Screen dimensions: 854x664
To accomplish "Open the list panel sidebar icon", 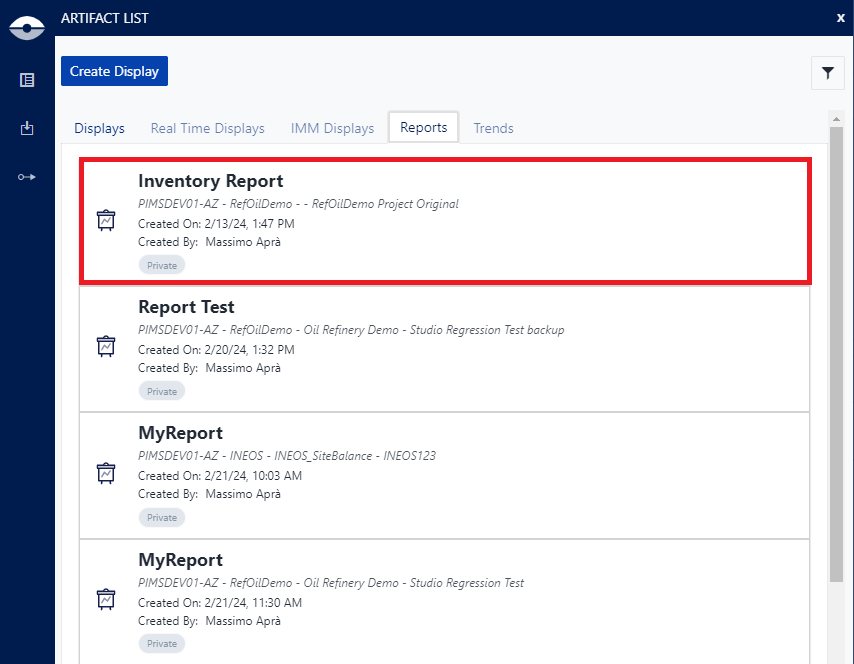I will pyautogui.click(x=27, y=80).
